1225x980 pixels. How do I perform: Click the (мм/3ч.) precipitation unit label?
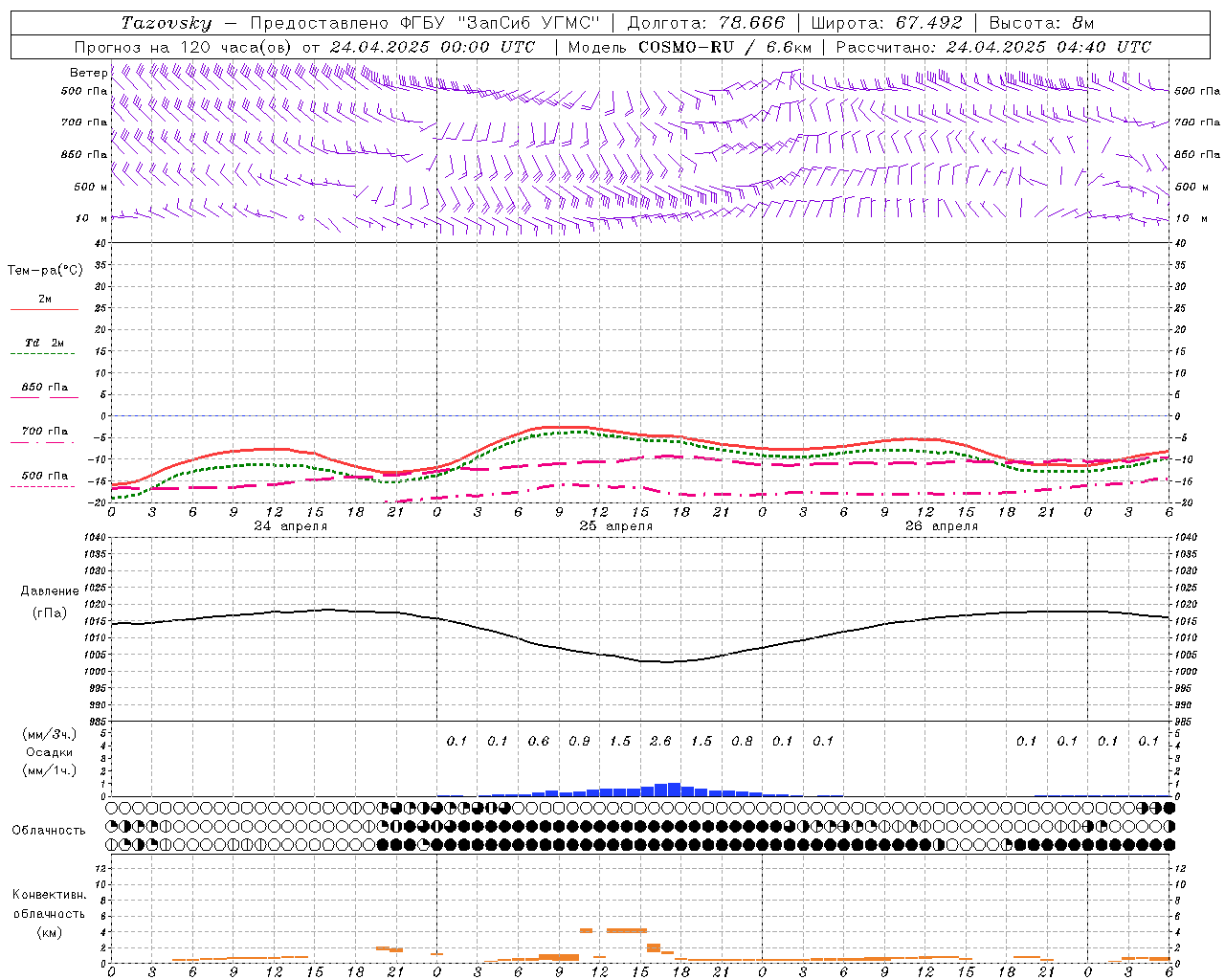pyautogui.click(x=50, y=735)
